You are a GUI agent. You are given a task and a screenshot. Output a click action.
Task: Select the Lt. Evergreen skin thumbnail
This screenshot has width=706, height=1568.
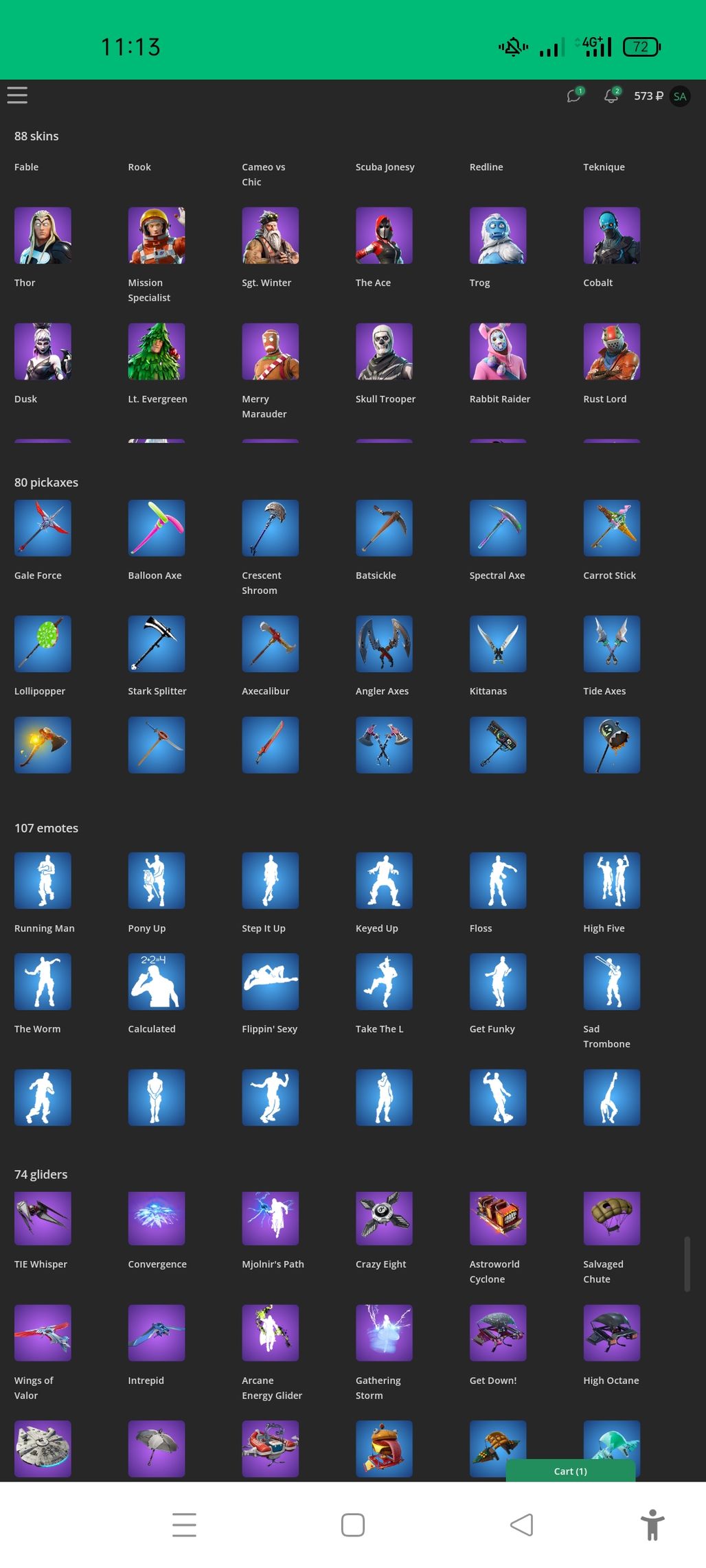tap(157, 351)
